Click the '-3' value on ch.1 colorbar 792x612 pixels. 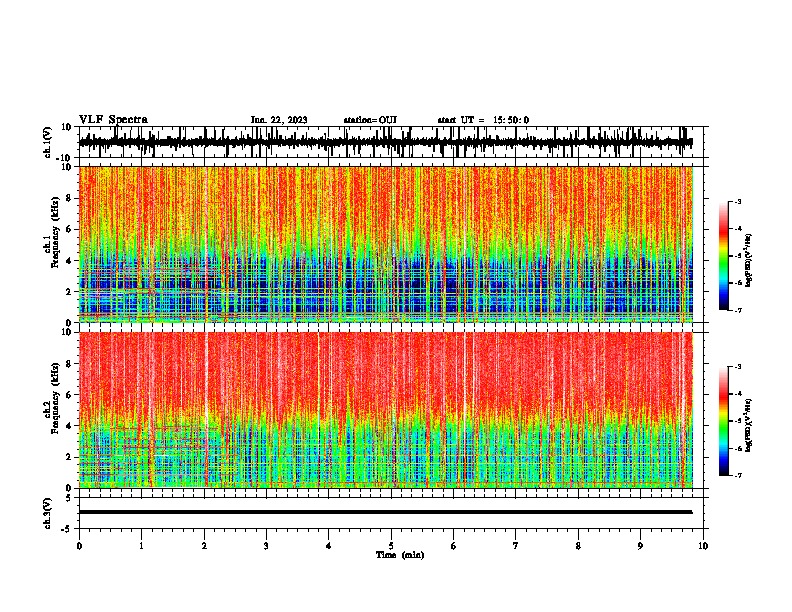point(737,201)
